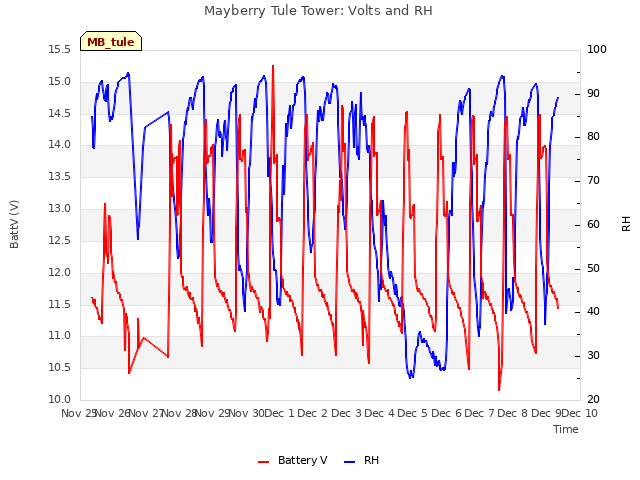Click the red Battery V legend line swatch
640x480 pixels.
tap(264, 462)
